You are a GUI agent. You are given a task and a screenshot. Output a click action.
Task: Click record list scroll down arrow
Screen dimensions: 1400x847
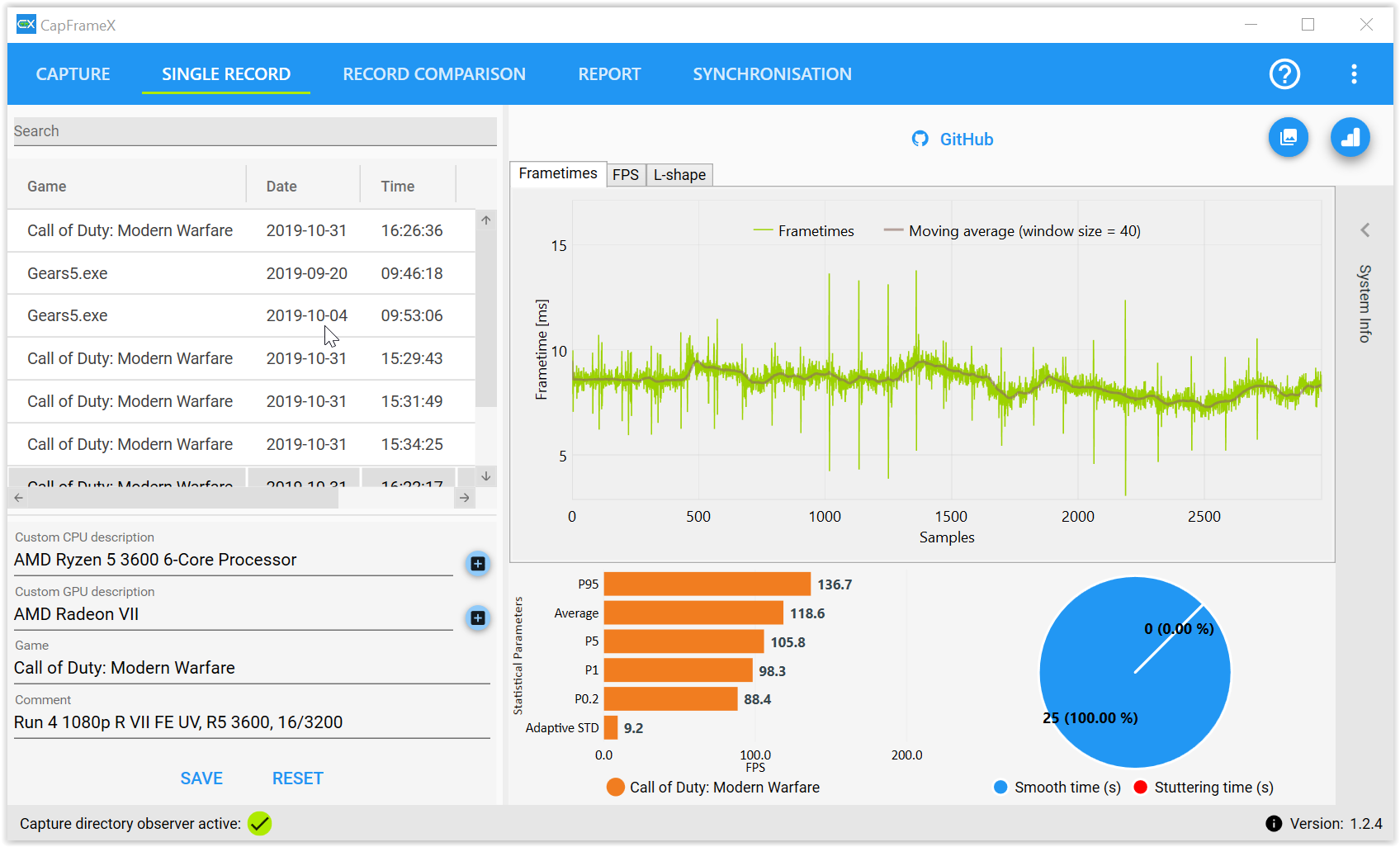pos(486,476)
